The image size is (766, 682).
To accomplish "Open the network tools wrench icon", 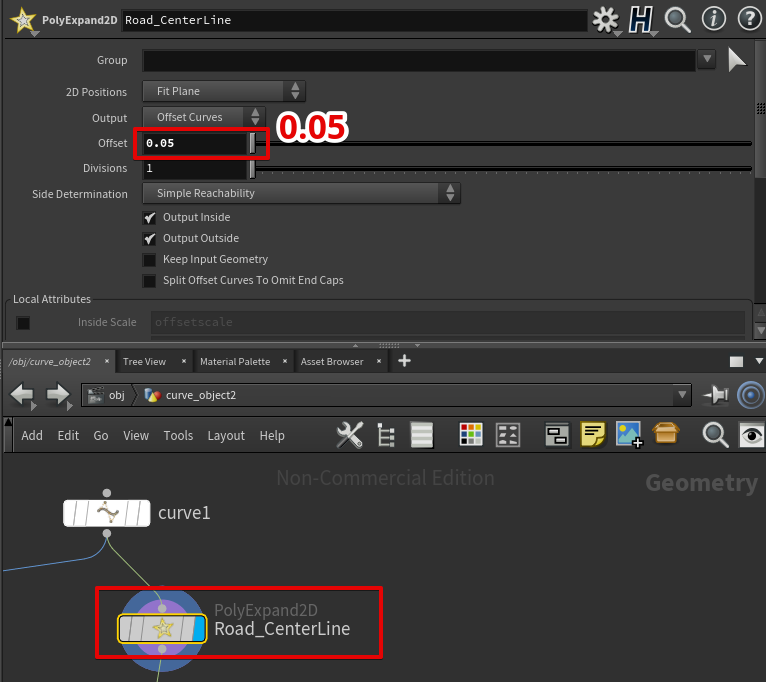I will point(350,435).
